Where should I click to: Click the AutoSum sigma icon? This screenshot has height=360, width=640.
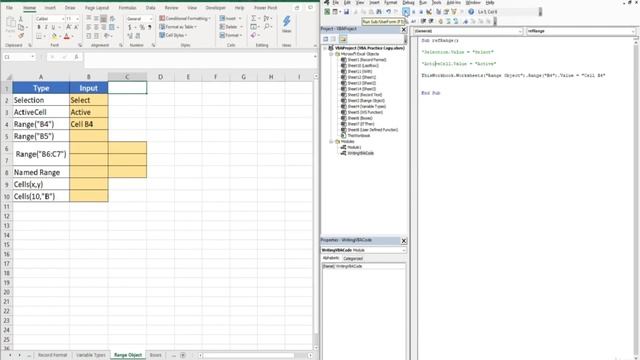tap(253, 18)
